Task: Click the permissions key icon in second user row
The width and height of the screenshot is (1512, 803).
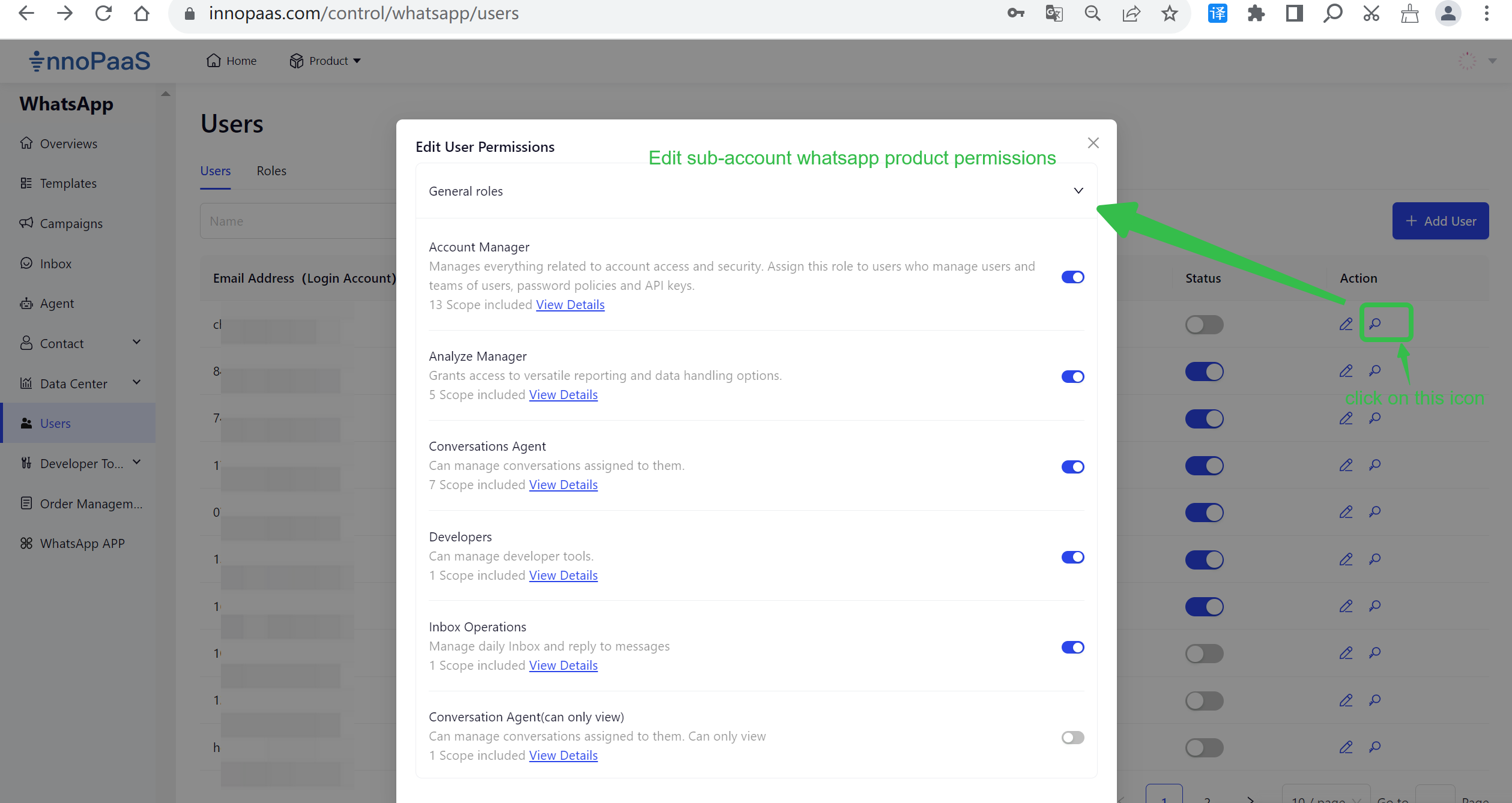Action: tap(1374, 371)
